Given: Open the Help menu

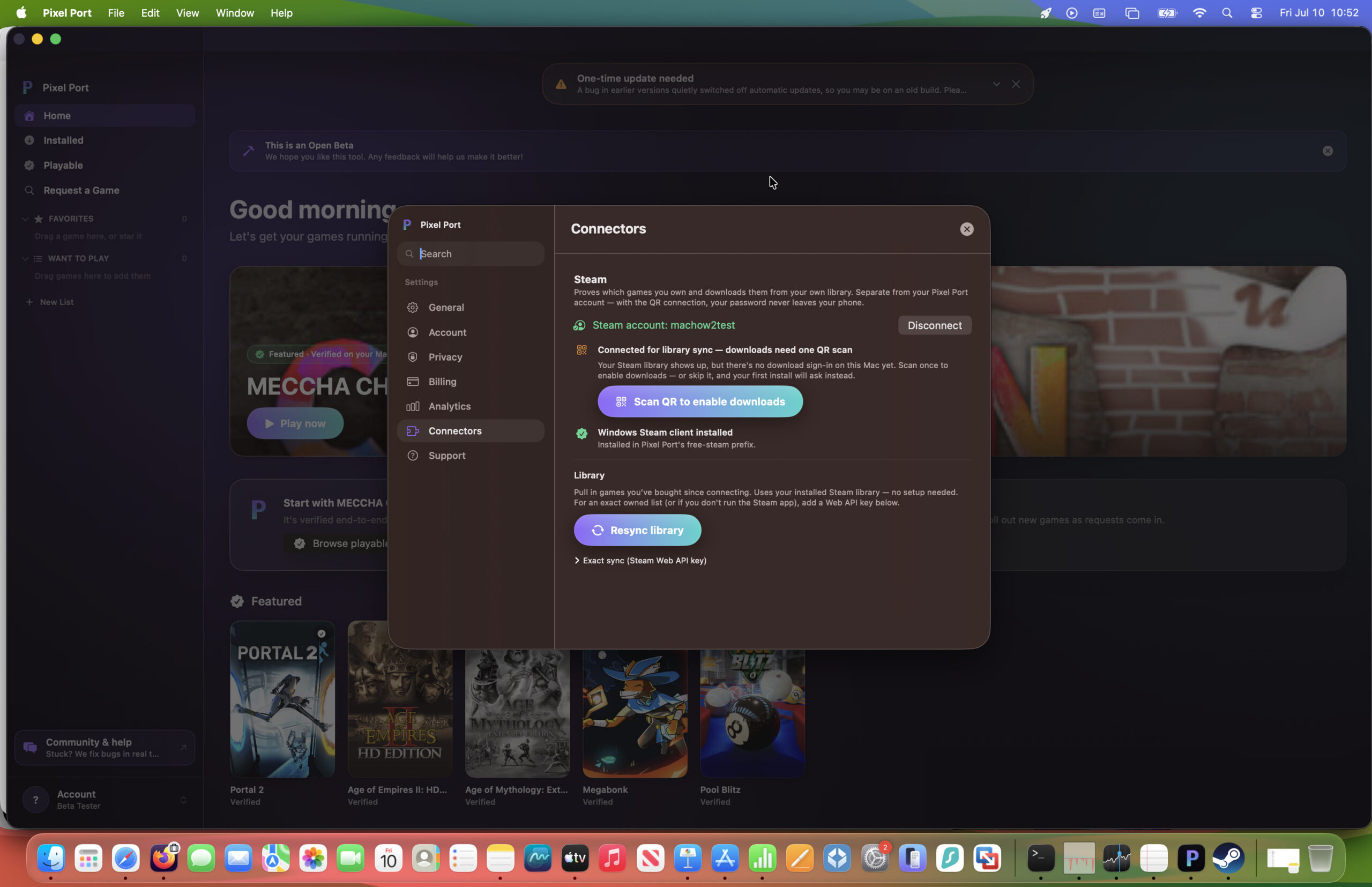Looking at the screenshot, I should pyautogui.click(x=281, y=13).
